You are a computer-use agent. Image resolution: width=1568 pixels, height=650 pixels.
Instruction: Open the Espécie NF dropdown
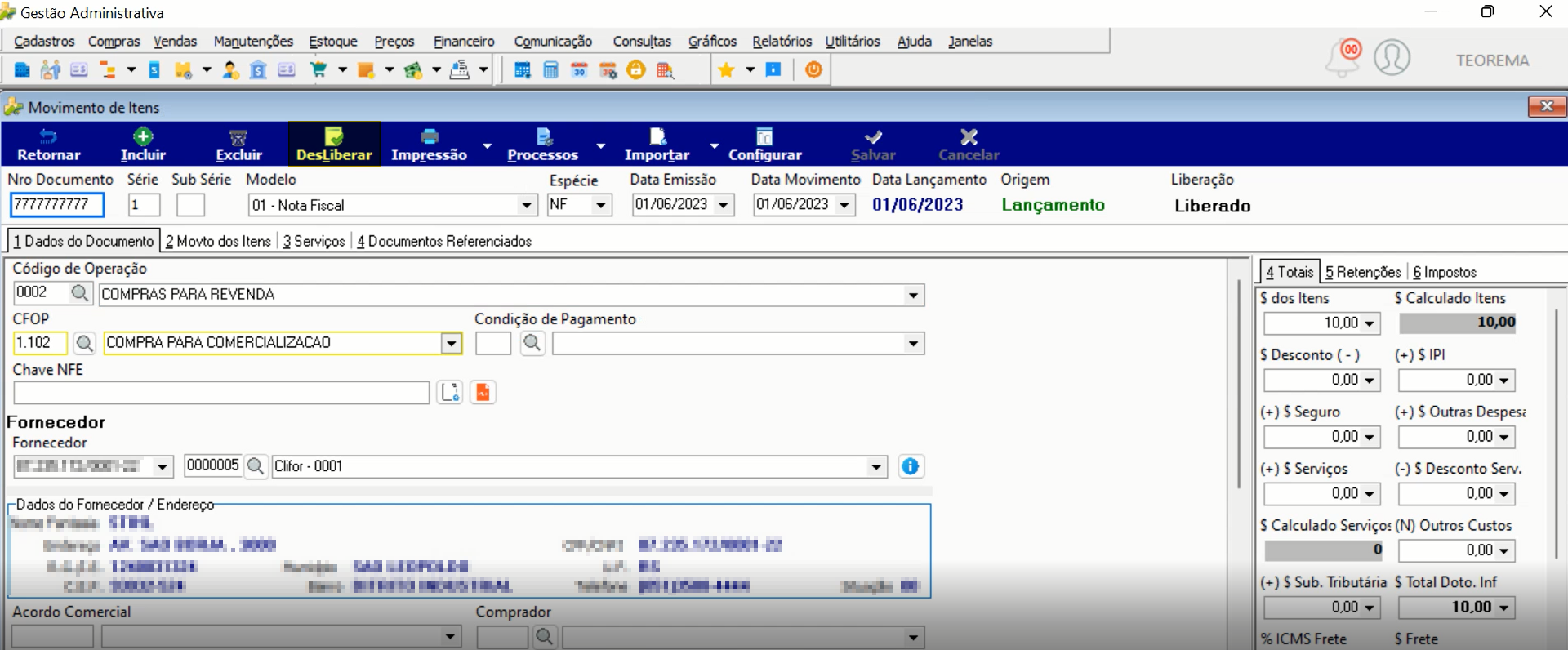(601, 205)
